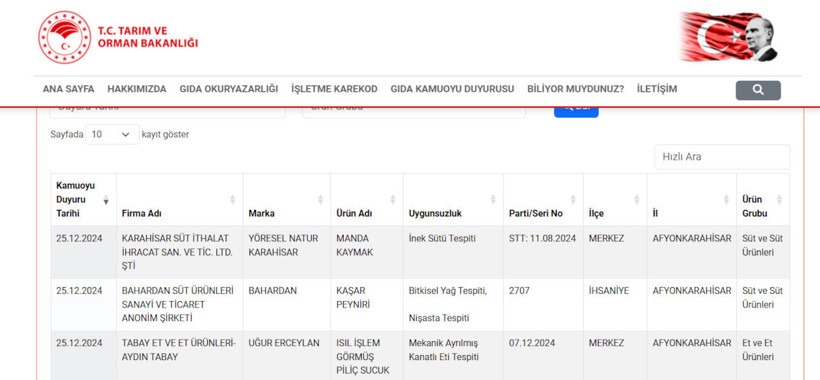Sort table by Marka column
The width and height of the screenshot is (820, 380).
tap(287, 200)
